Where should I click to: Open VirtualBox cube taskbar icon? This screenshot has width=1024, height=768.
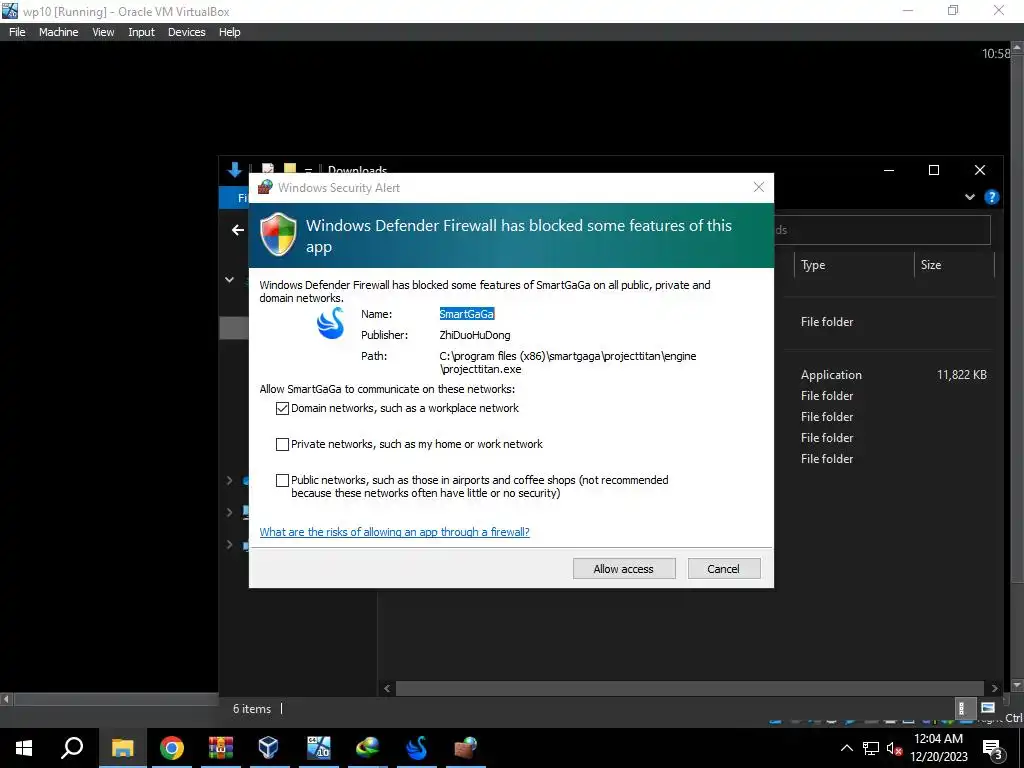[x=268, y=748]
